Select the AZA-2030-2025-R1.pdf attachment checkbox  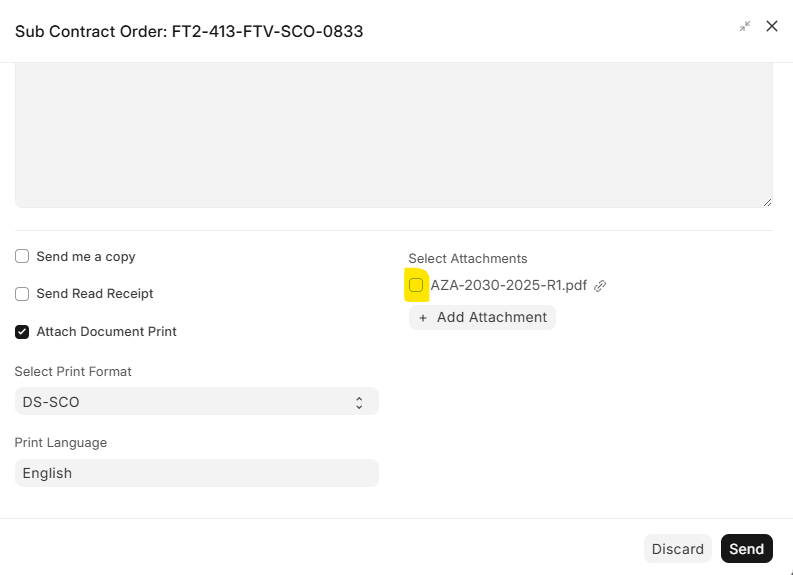point(416,285)
